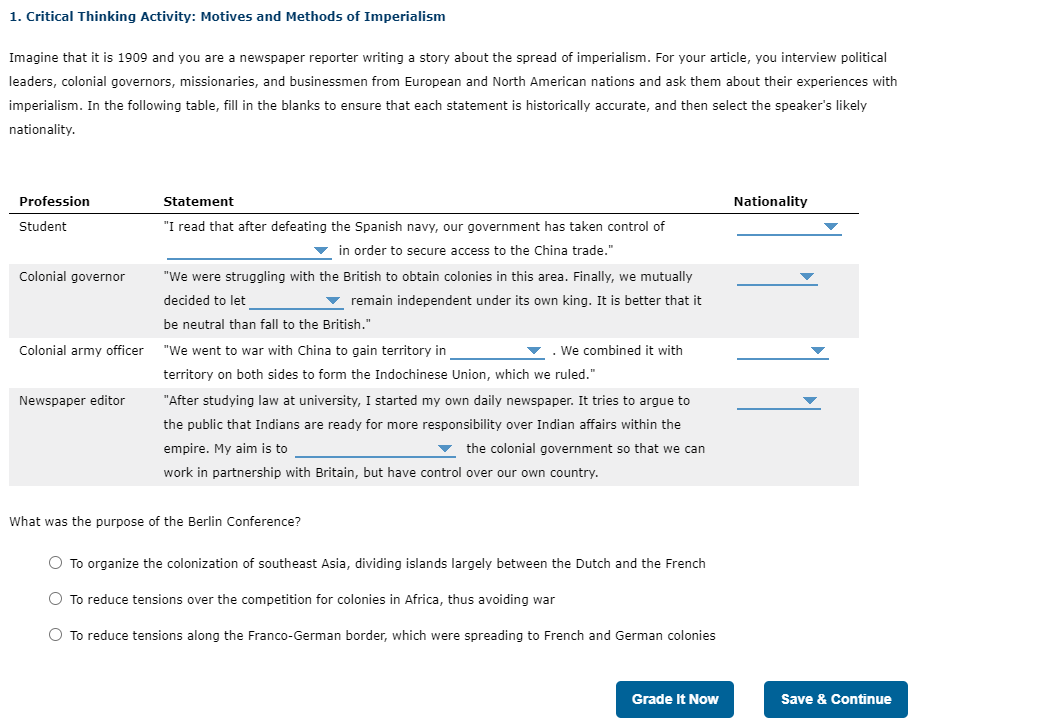Screen dimensions: 1044x727
Task: Select the southeast Asia colonization answer option
Action: pyautogui.click(x=56, y=562)
